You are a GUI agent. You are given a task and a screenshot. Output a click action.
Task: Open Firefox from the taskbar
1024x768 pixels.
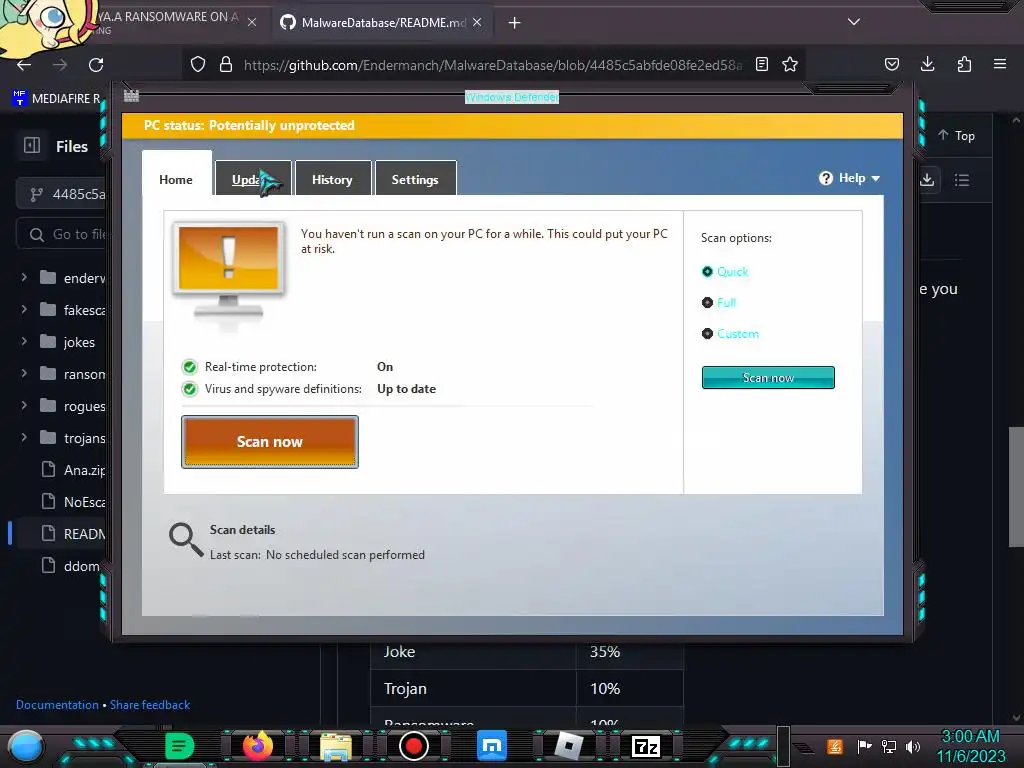(257, 746)
